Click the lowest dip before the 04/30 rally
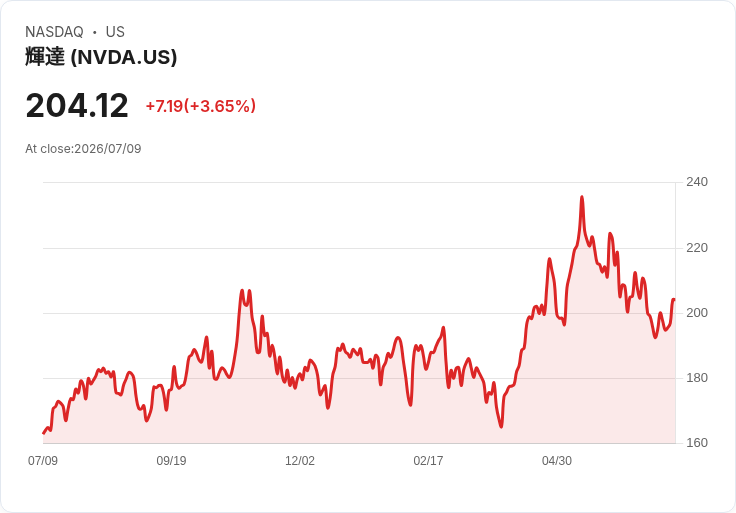The height and width of the screenshot is (513, 736). tap(501, 427)
